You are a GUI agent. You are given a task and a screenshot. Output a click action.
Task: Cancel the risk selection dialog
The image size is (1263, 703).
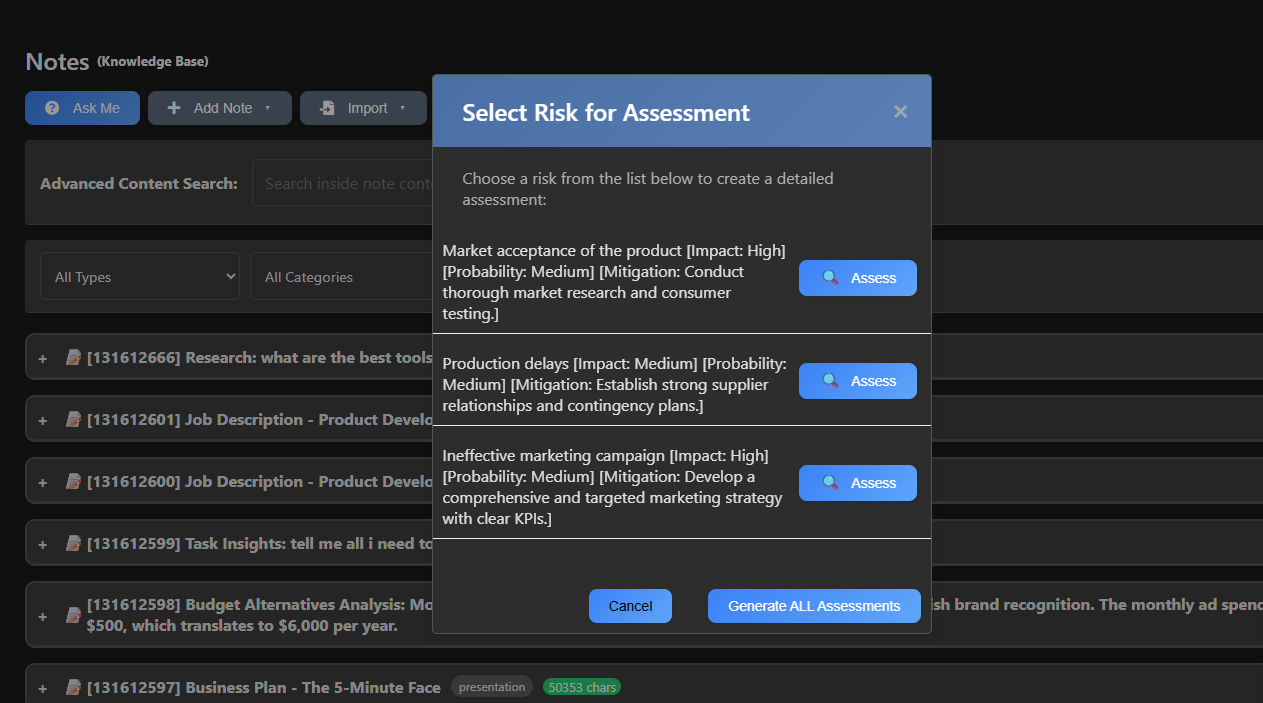click(630, 606)
